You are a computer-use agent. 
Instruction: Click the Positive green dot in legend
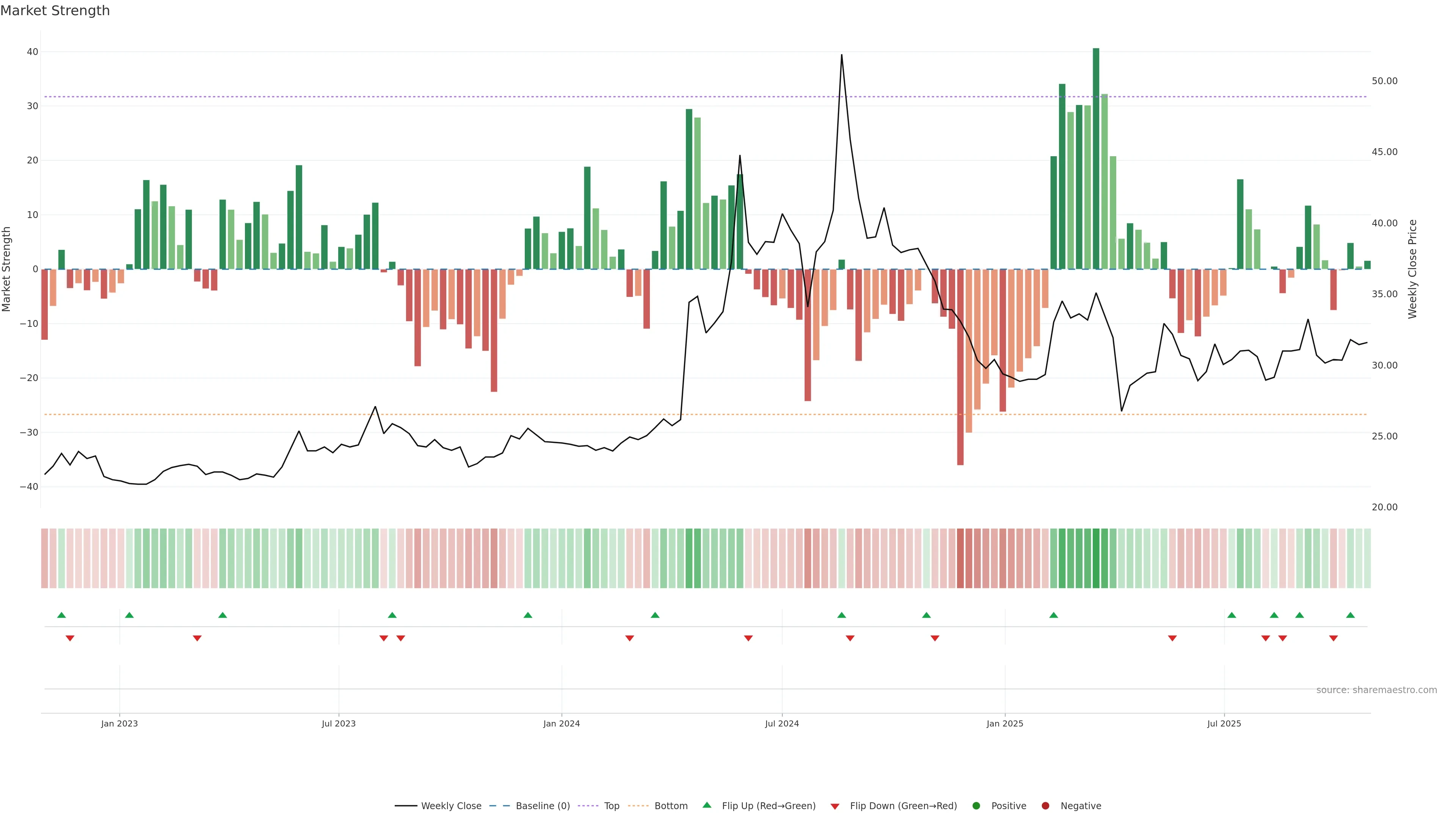pyautogui.click(x=976, y=806)
